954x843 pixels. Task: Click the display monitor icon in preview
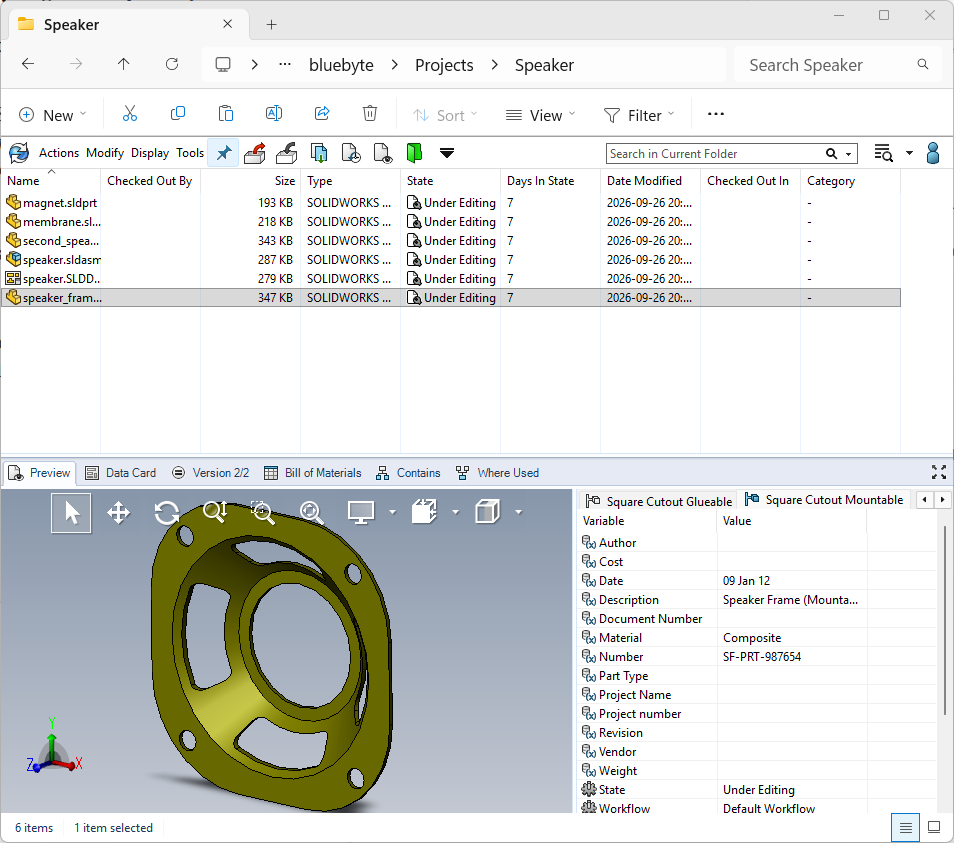point(361,512)
